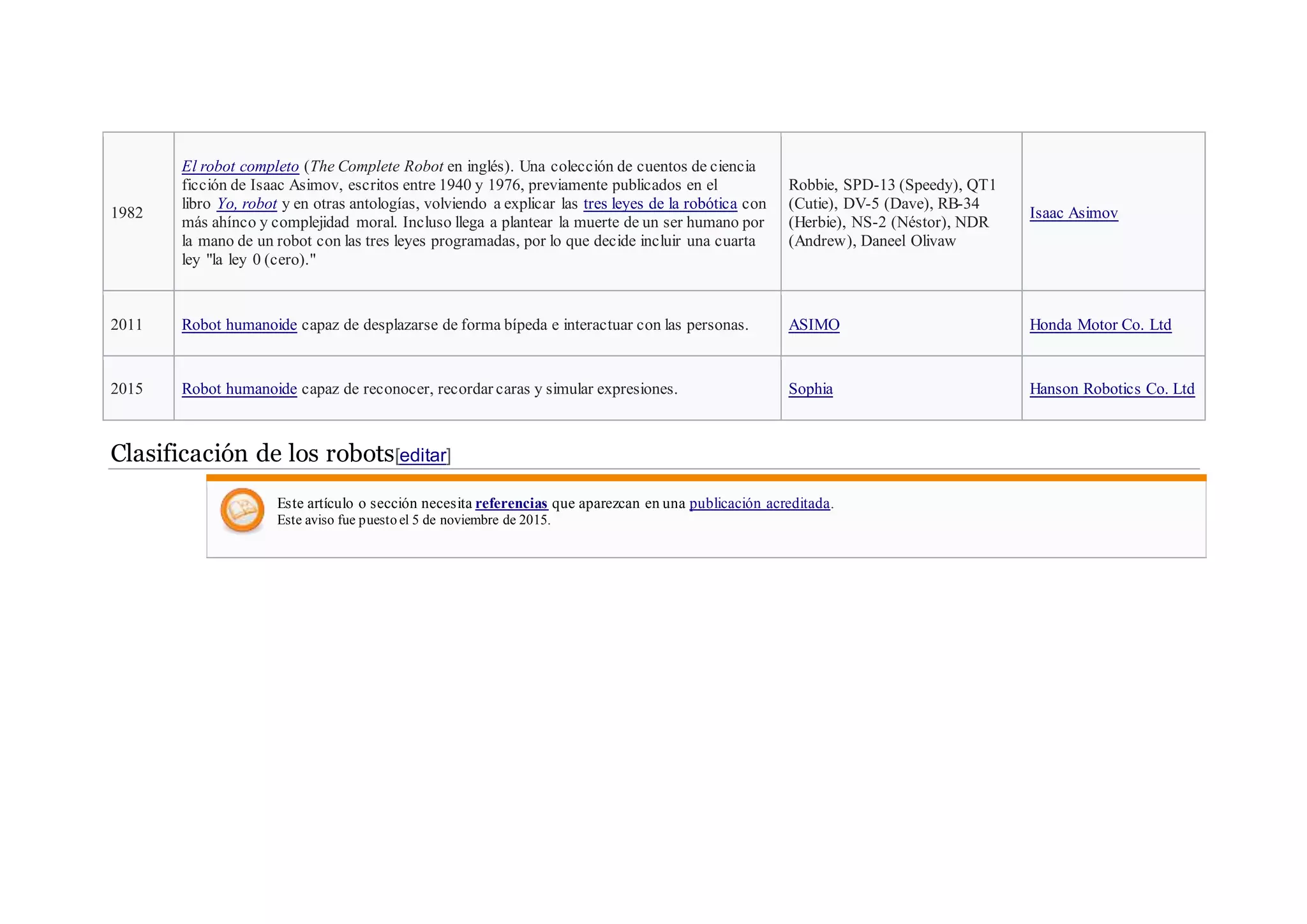The height and width of the screenshot is (924, 1307).
Task: Open the bold 'referencias' link
Action: point(511,503)
